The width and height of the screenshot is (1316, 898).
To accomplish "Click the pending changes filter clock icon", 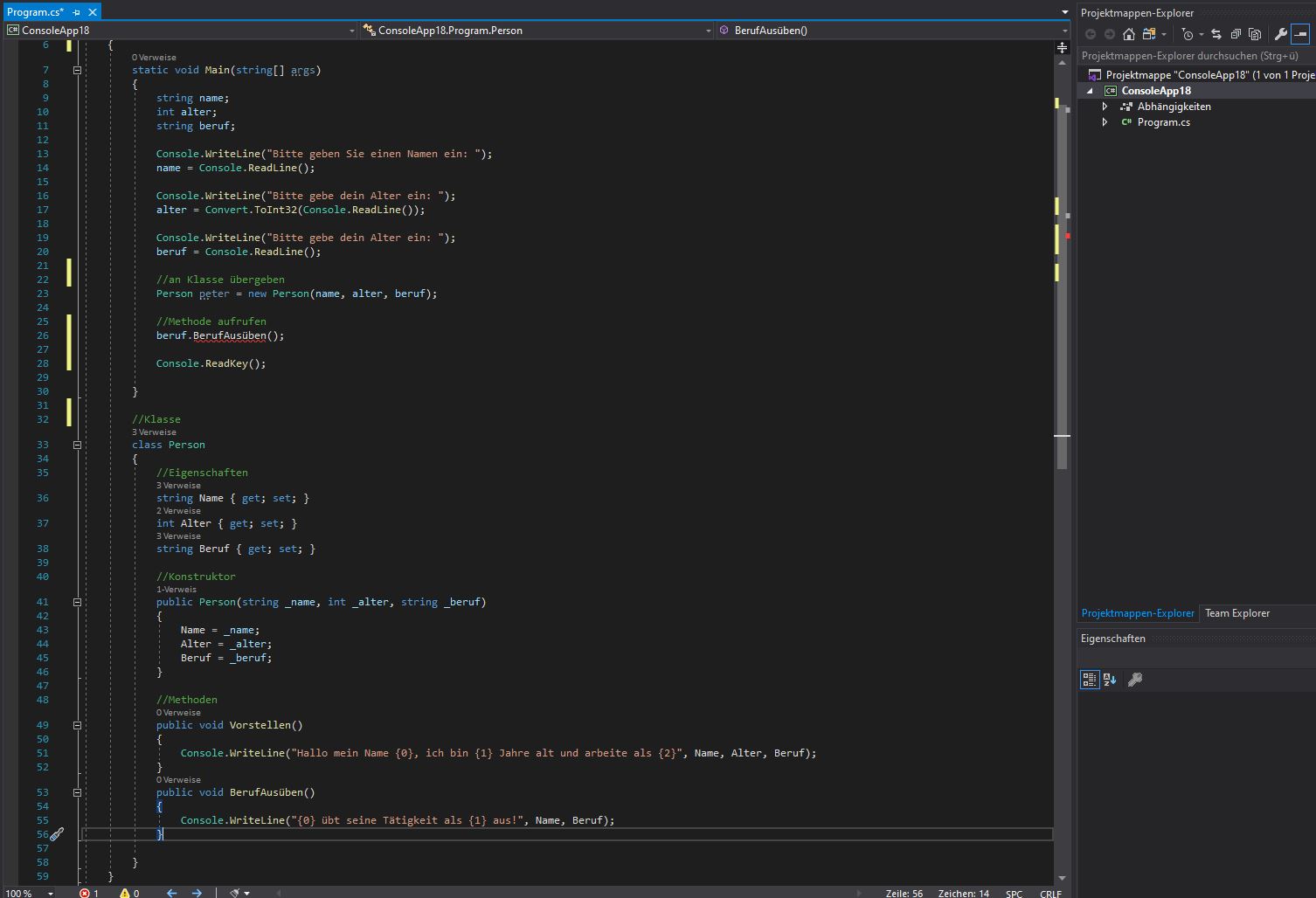I will coord(1187,34).
